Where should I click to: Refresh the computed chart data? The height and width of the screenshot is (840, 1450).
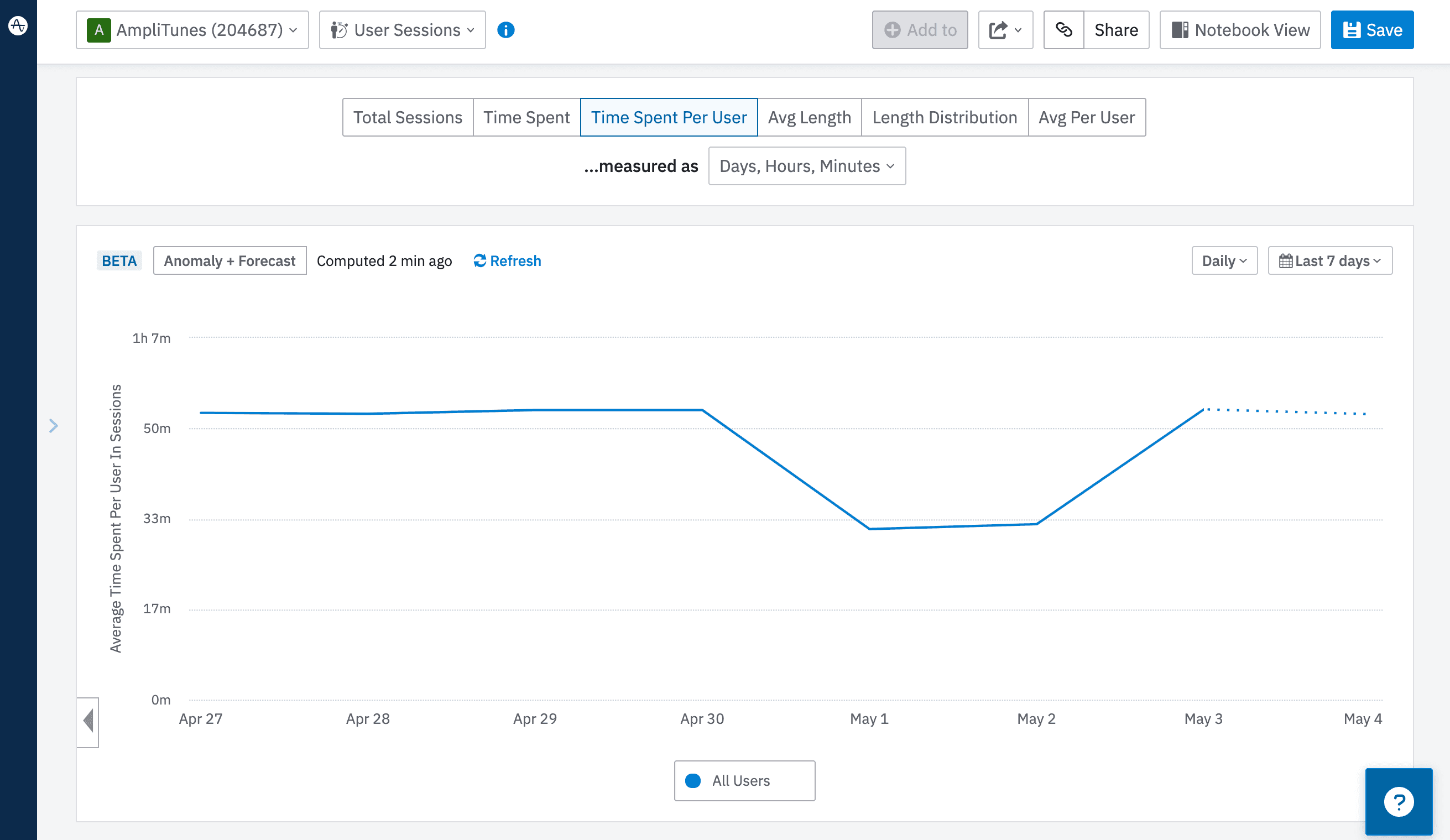coord(507,260)
